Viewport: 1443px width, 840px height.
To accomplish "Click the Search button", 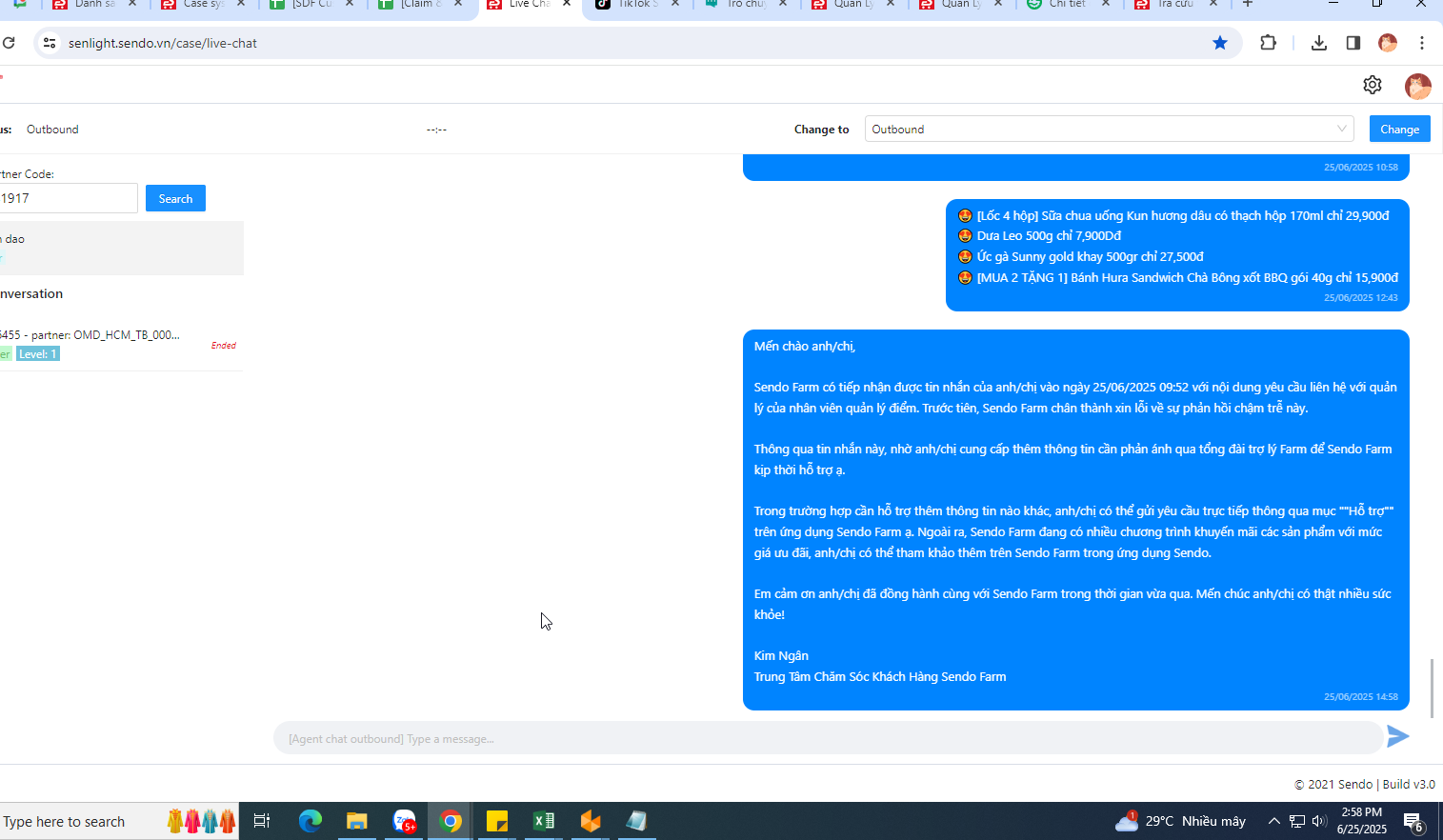I will [175, 198].
